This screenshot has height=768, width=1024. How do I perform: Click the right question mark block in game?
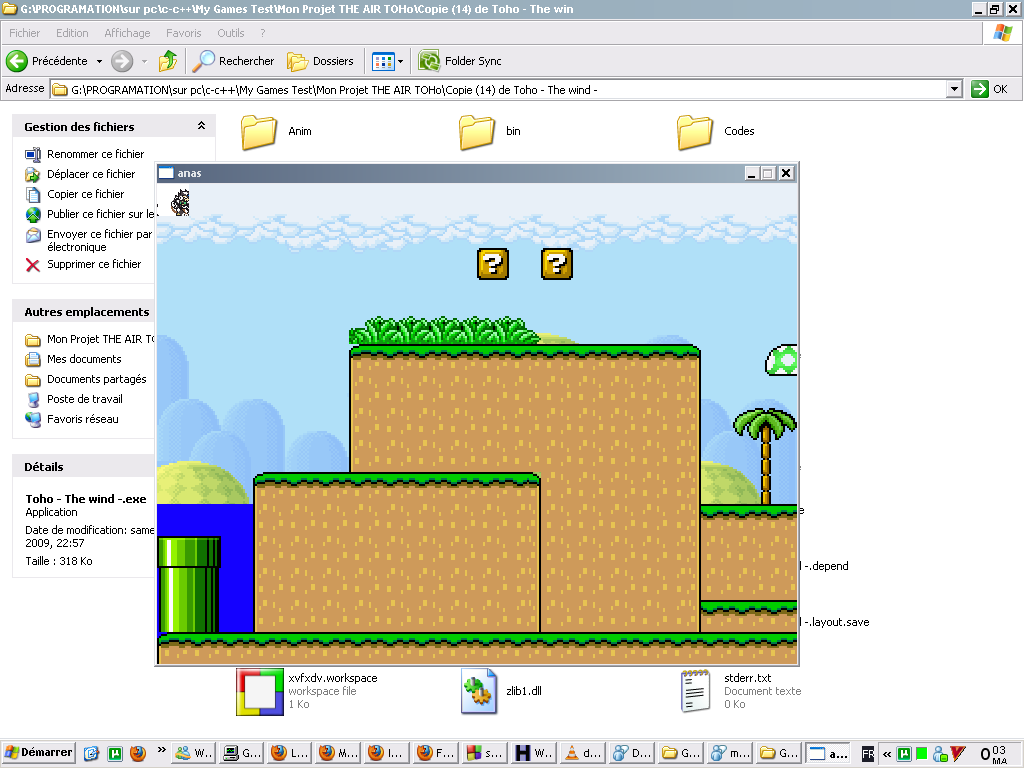(557, 264)
